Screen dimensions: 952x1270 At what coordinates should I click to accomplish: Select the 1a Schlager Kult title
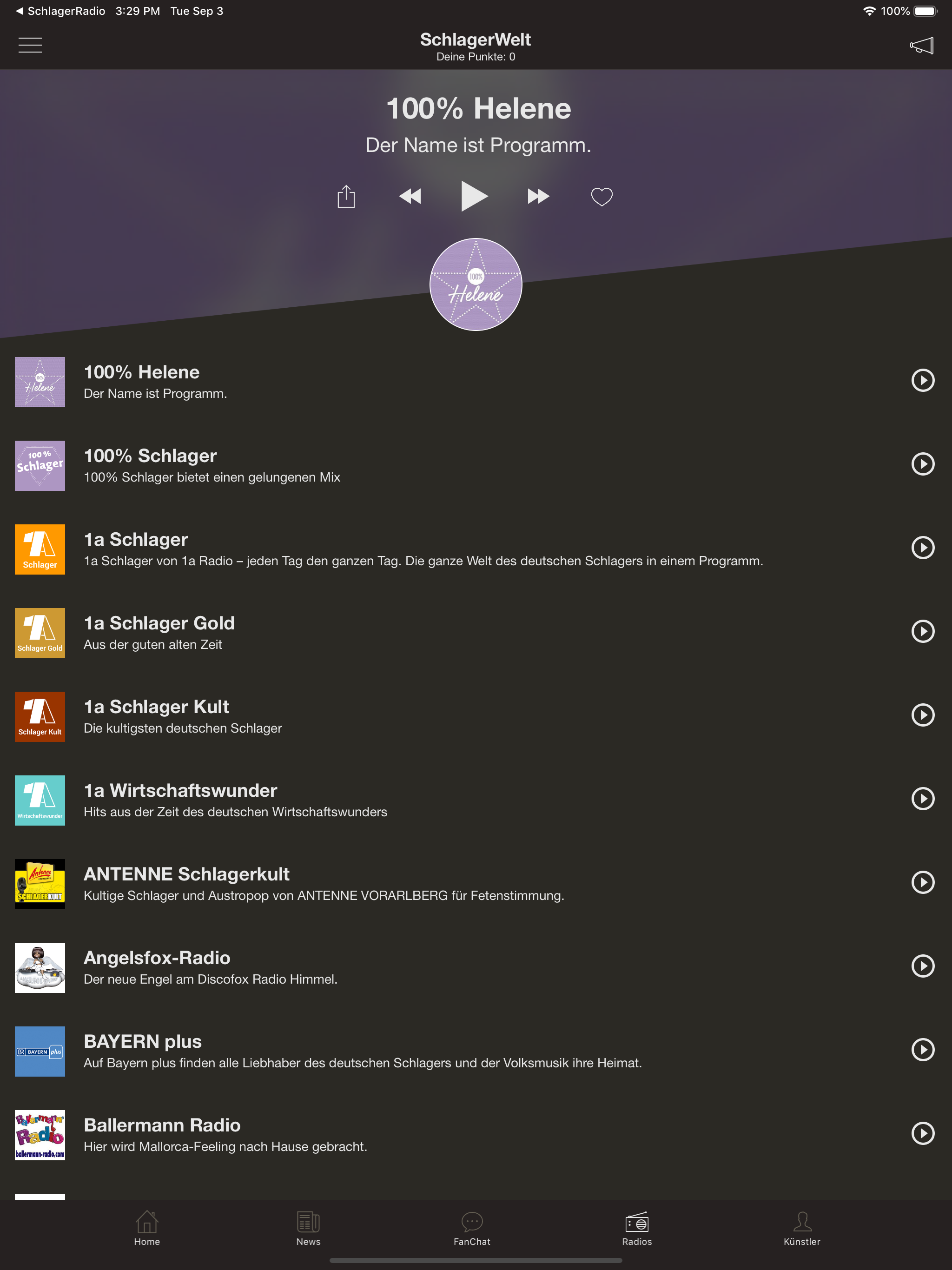(156, 707)
